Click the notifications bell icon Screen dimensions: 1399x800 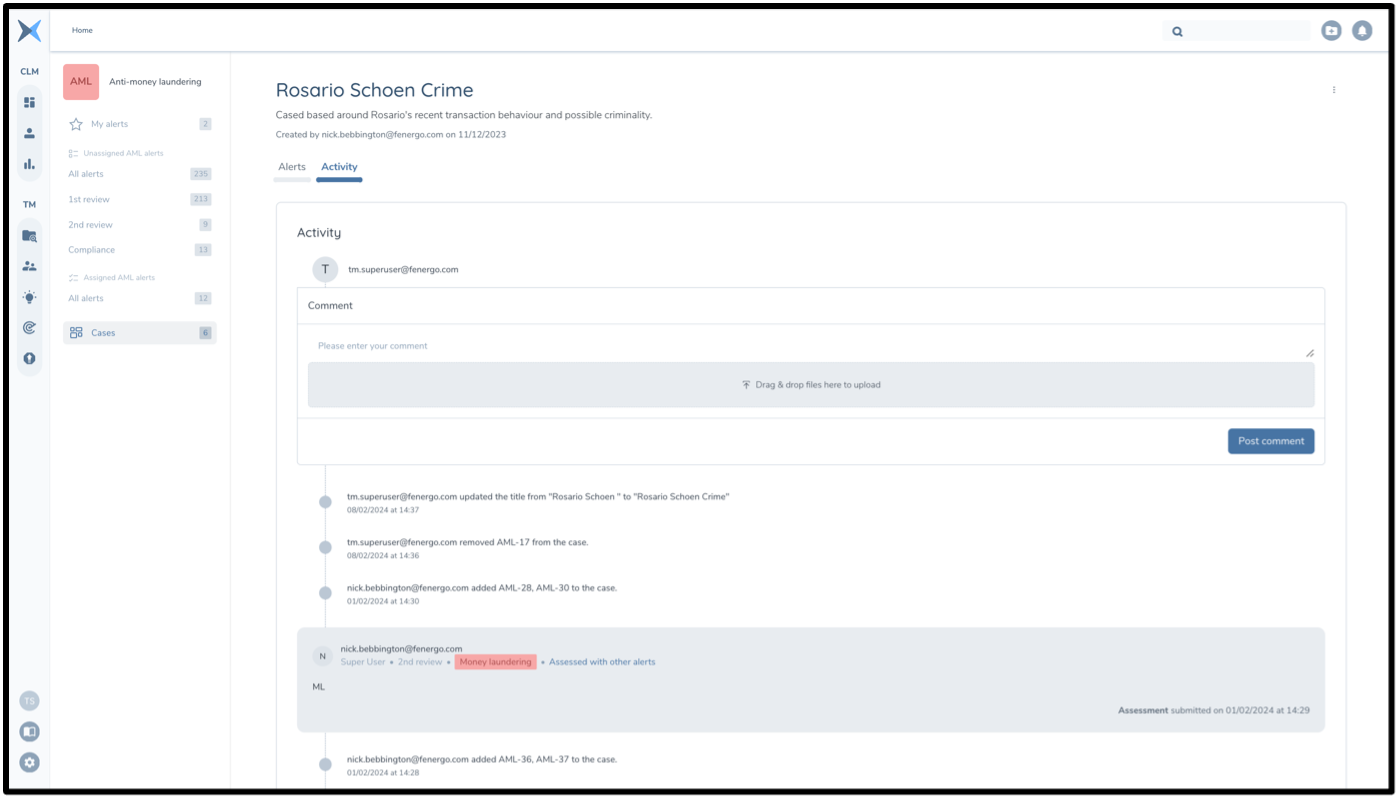1361,31
